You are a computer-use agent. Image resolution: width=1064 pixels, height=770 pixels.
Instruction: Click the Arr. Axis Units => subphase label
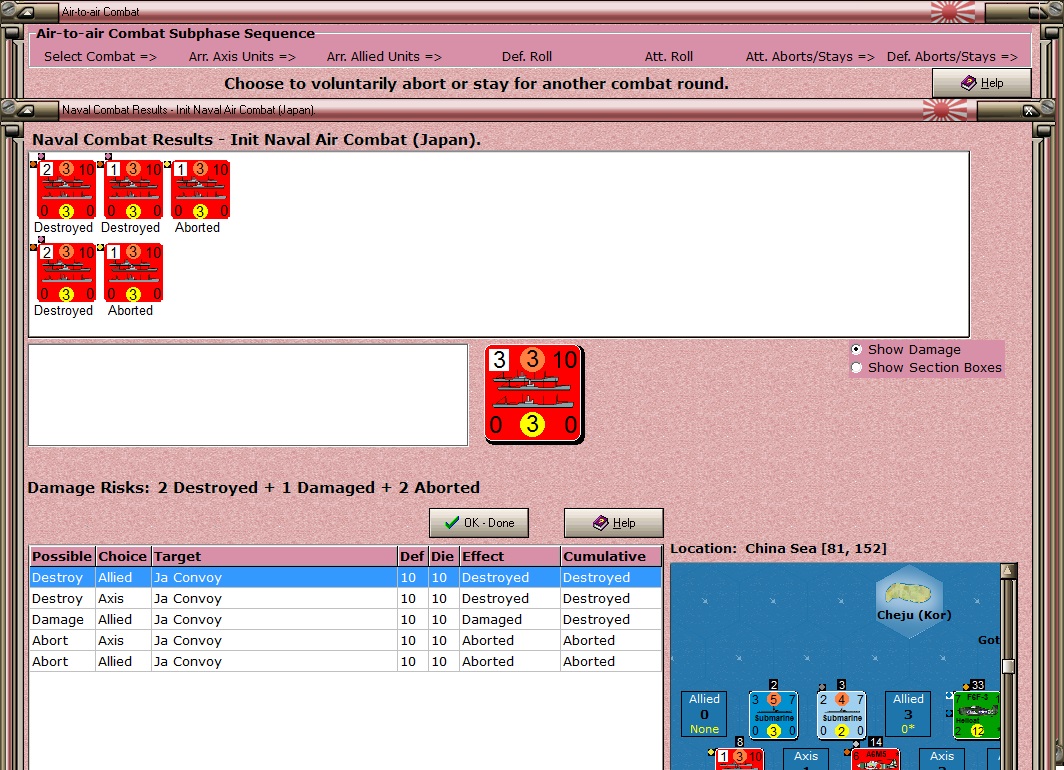(x=242, y=57)
